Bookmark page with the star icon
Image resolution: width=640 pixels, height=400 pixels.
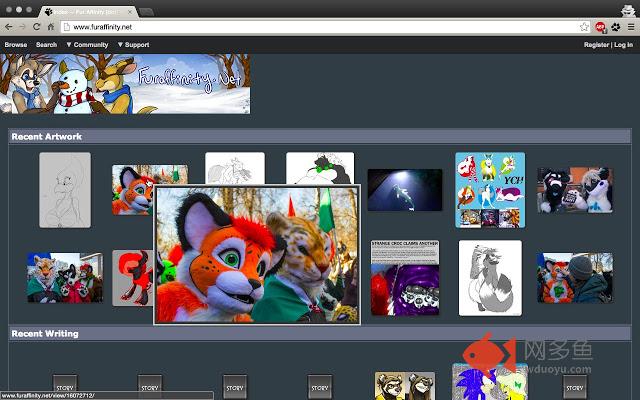tap(584, 27)
